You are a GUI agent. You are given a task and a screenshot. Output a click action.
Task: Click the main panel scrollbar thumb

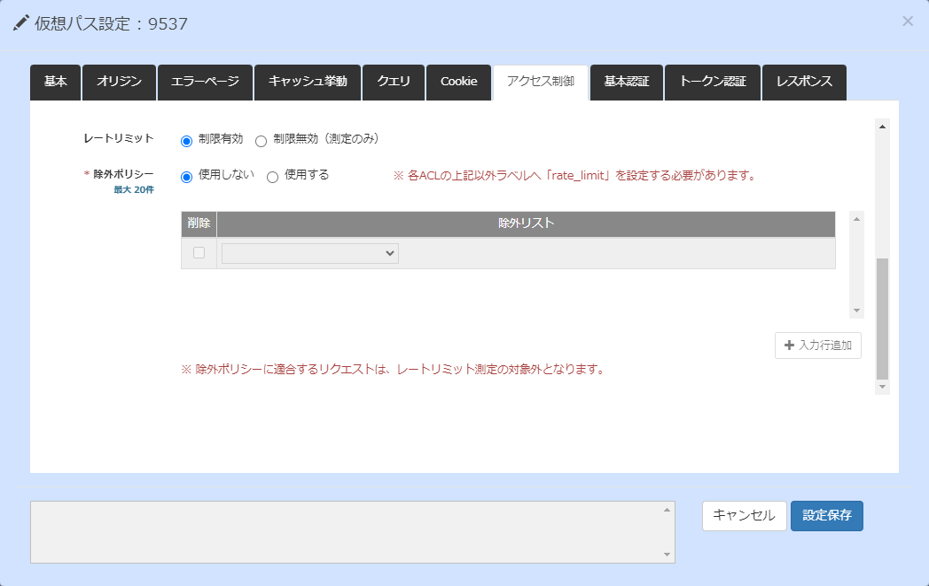[x=882, y=319]
